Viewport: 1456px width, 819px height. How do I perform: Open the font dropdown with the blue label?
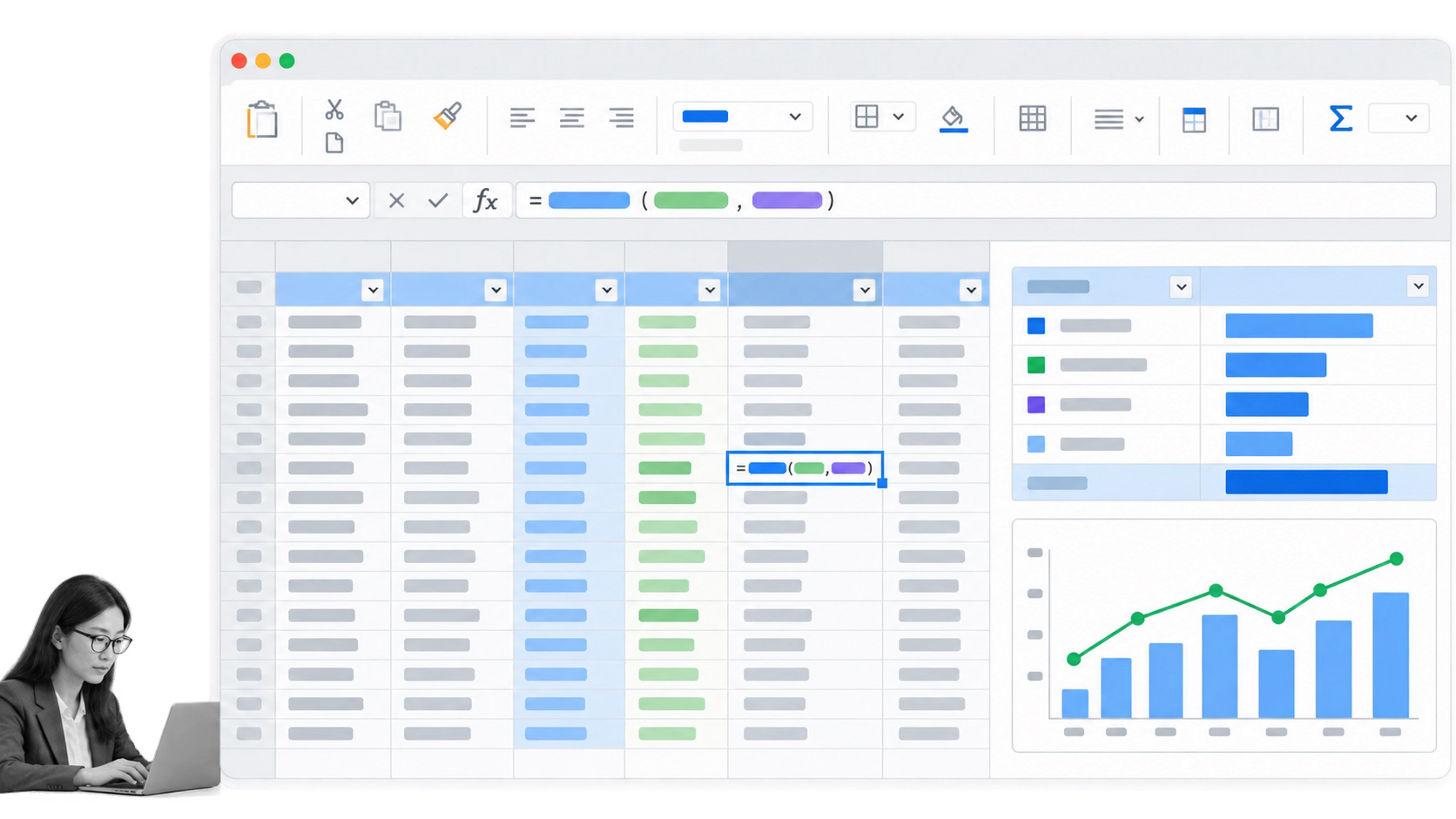tap(743, 117)
